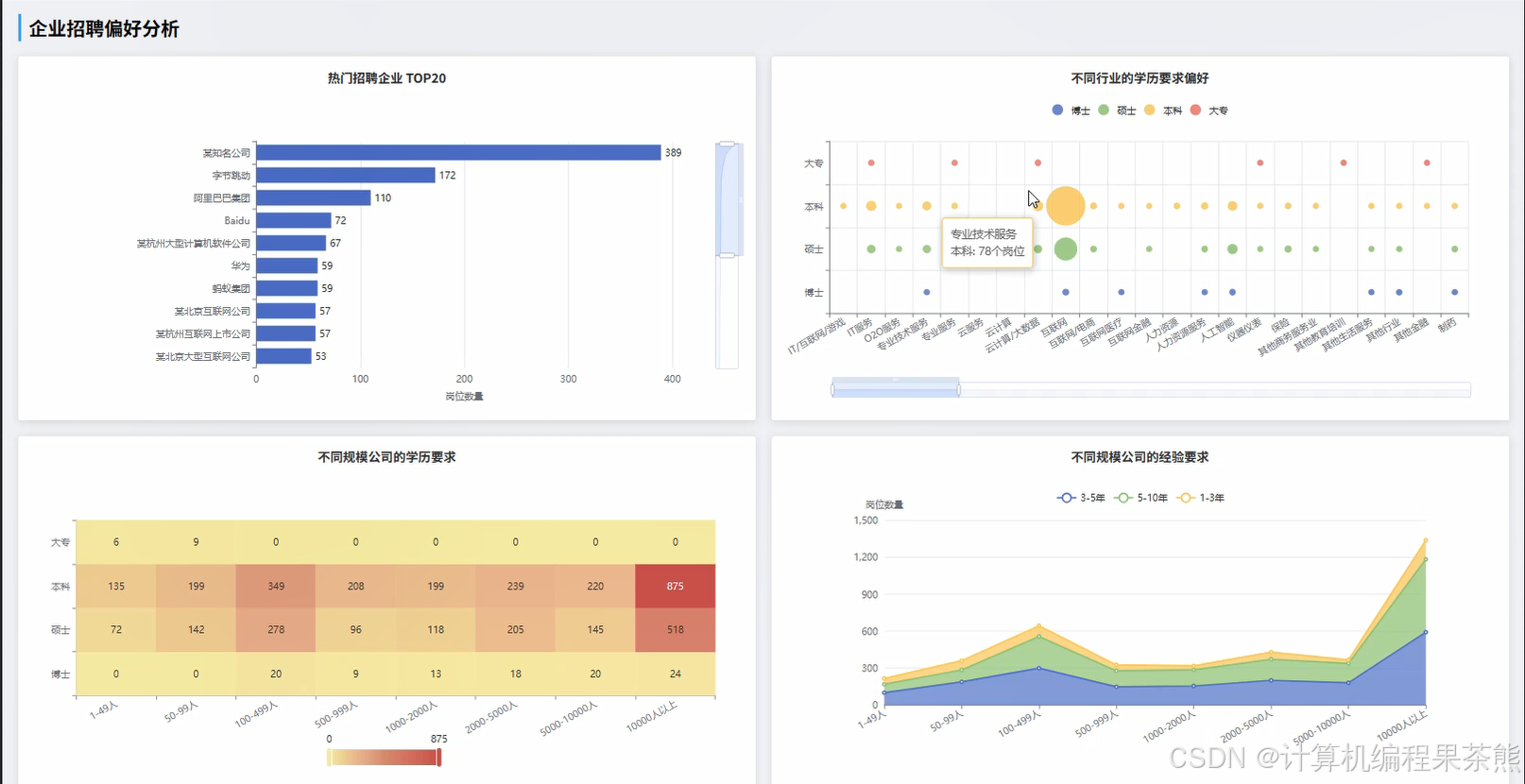The height and width of the screenshot is (784, 1525).
Task: Click the heatmap gradient color bar
Action: coord(384,758)
